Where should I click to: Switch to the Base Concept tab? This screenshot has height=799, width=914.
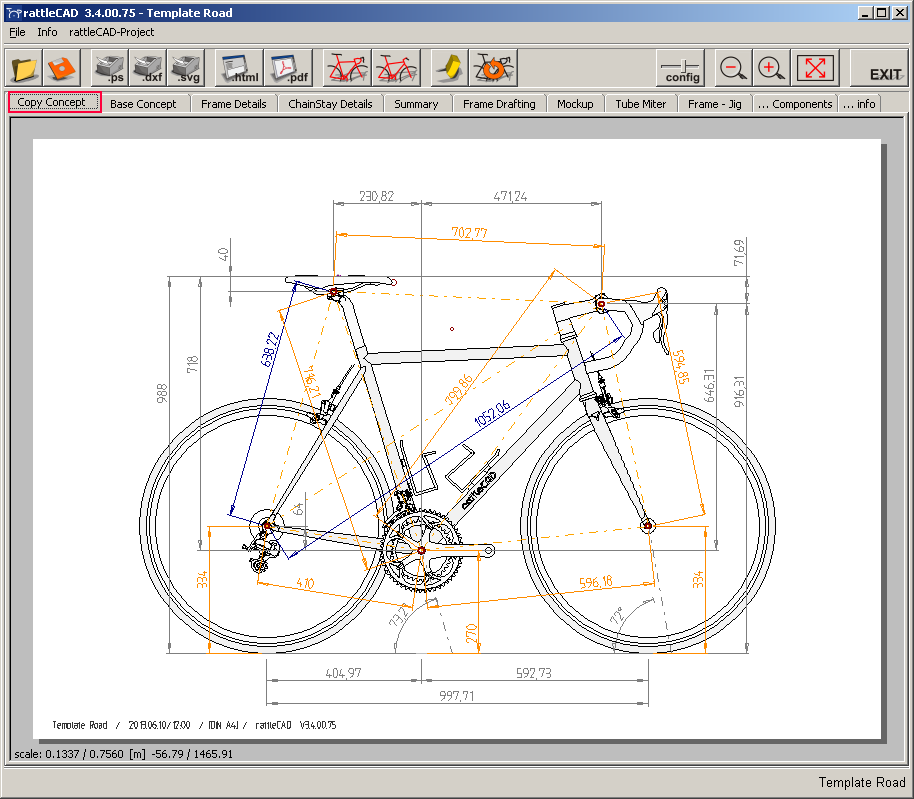pos(143,104)
